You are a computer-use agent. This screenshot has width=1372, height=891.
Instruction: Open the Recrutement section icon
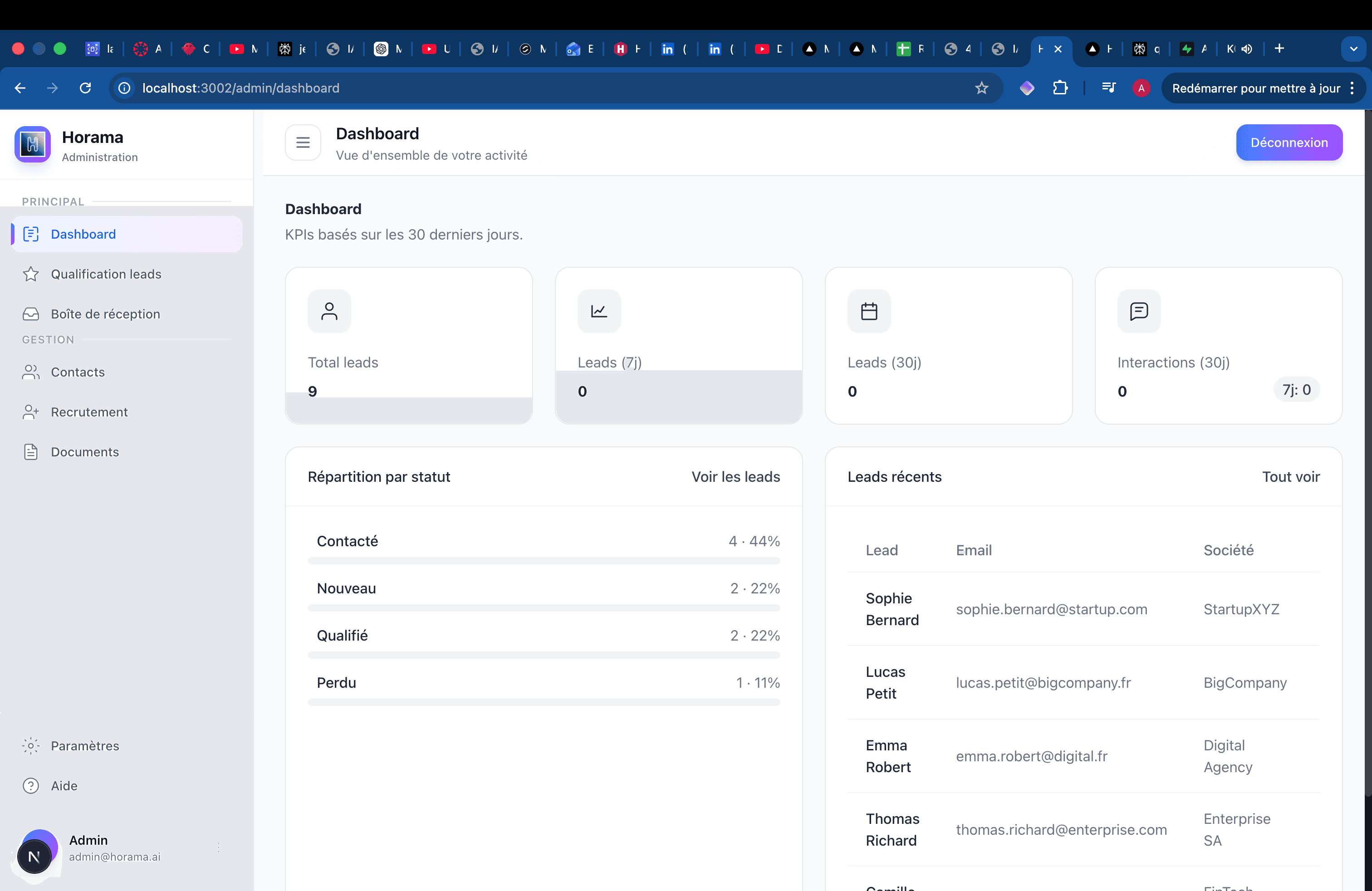(x=30, y=411)
